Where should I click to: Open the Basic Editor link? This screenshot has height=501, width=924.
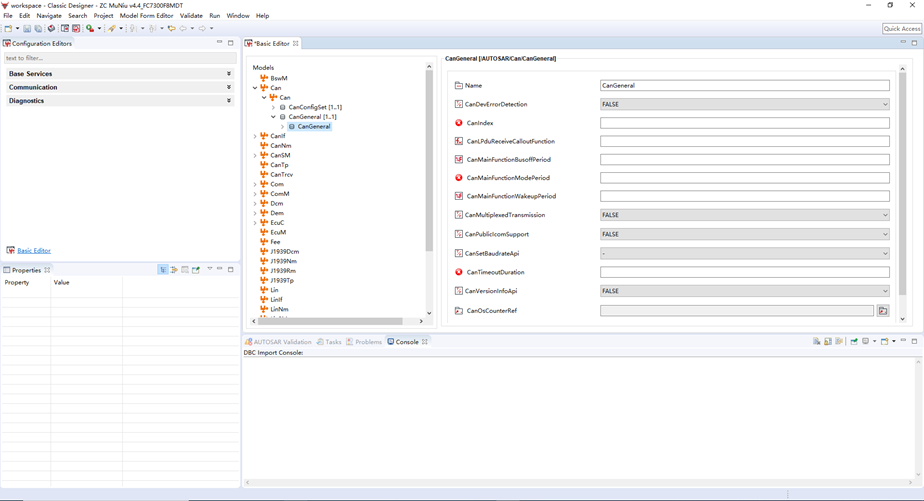click(34, 250)
